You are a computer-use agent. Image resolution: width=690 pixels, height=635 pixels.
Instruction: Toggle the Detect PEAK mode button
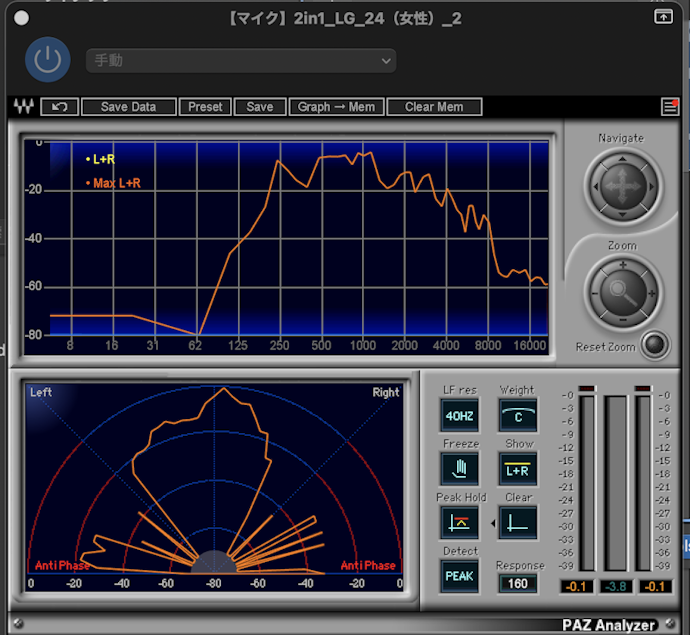(459, 576)
